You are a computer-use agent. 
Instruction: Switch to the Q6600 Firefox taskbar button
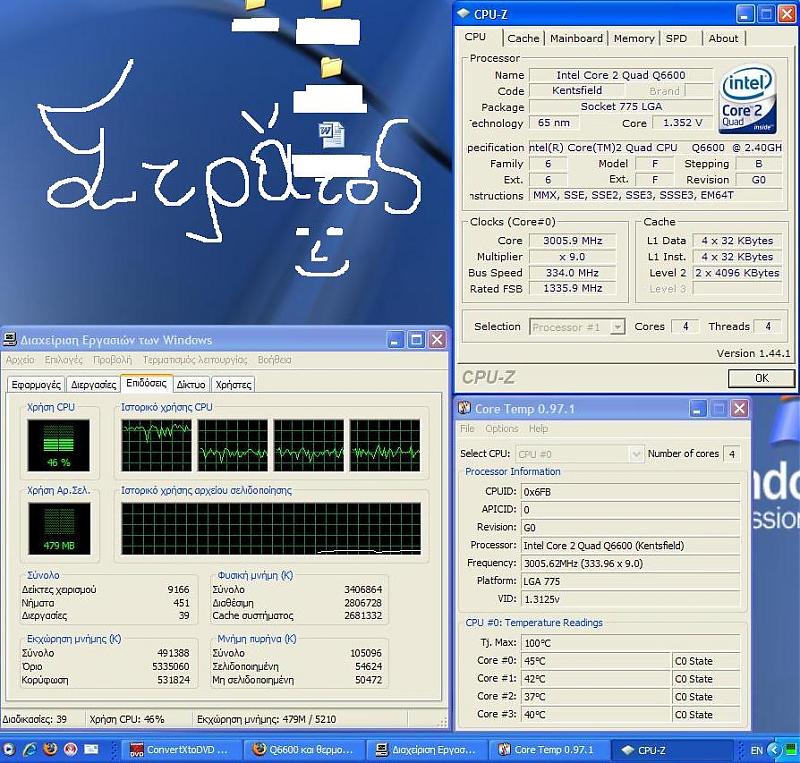tap(303, 750)
